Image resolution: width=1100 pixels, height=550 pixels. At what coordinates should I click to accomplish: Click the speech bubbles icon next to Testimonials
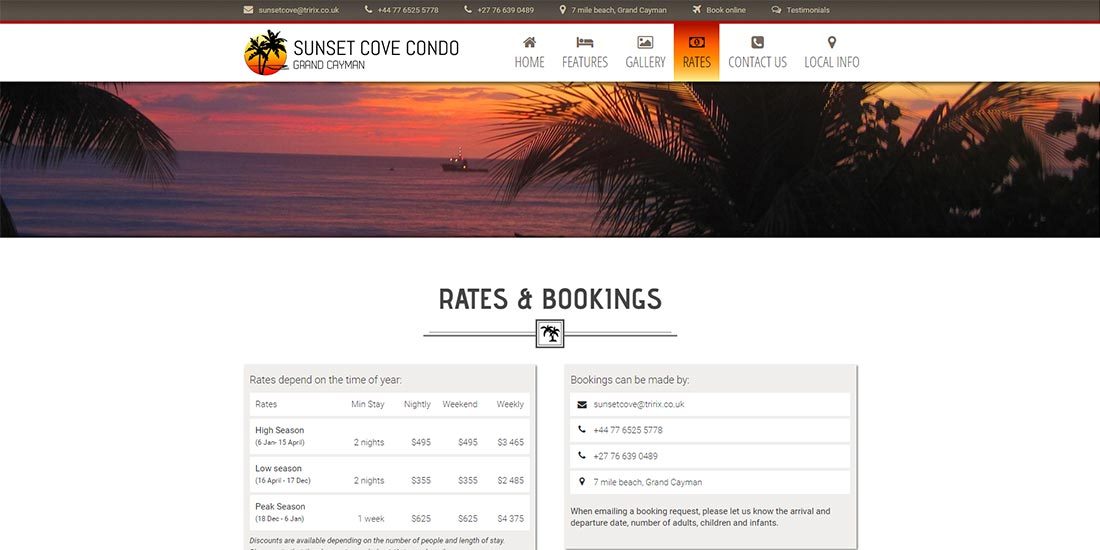coord(776,10)
